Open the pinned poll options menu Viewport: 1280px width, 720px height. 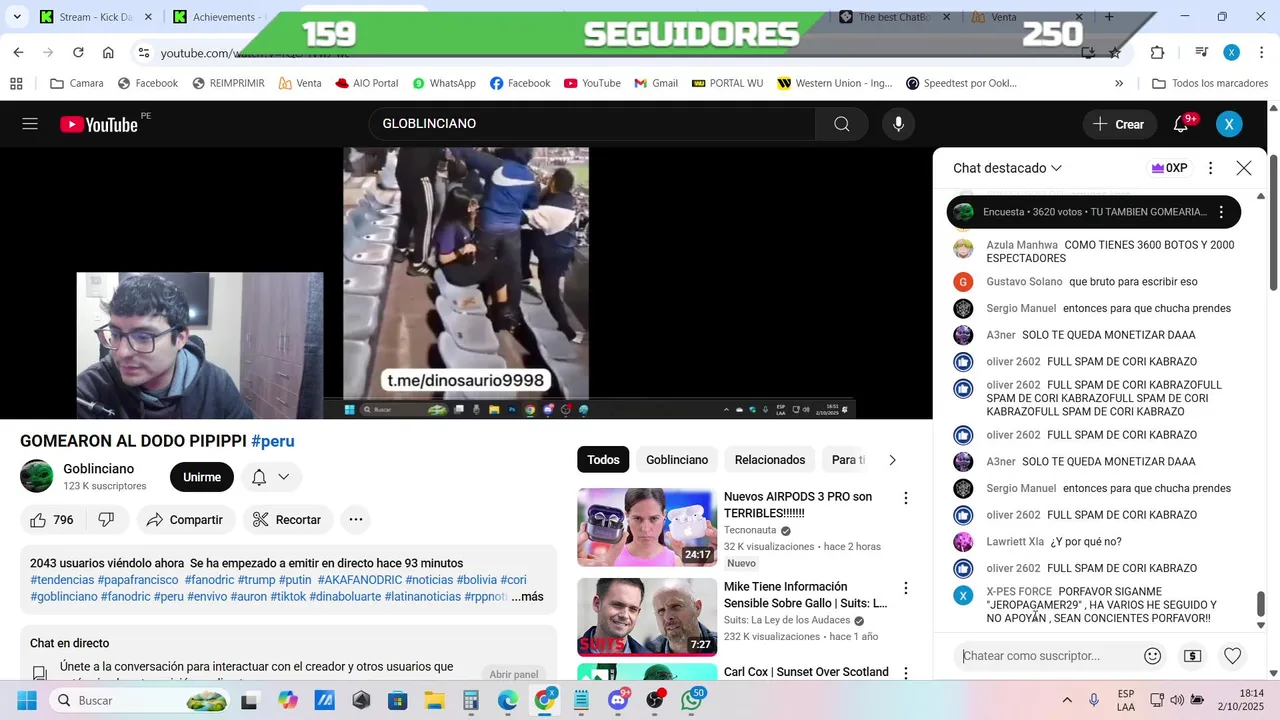[1221, 212]
